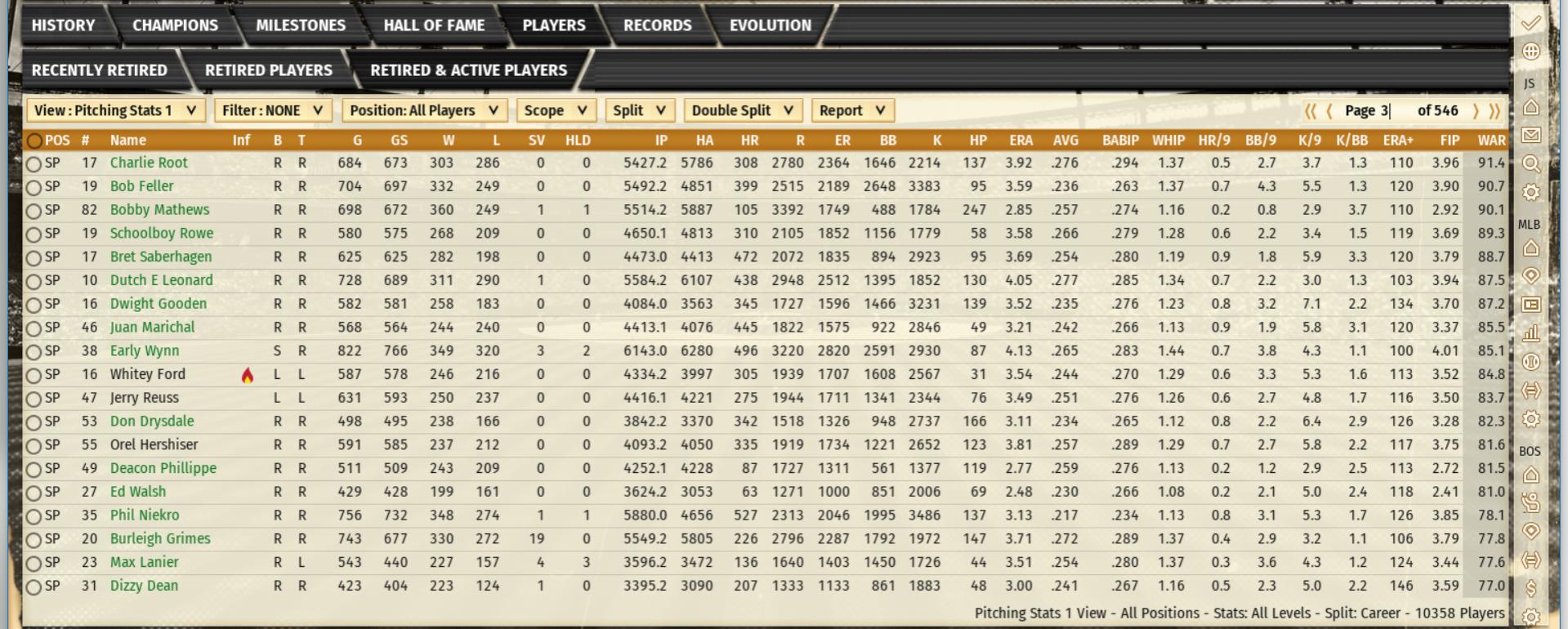Click the diamond field icon under BOS

[1530, 531]
